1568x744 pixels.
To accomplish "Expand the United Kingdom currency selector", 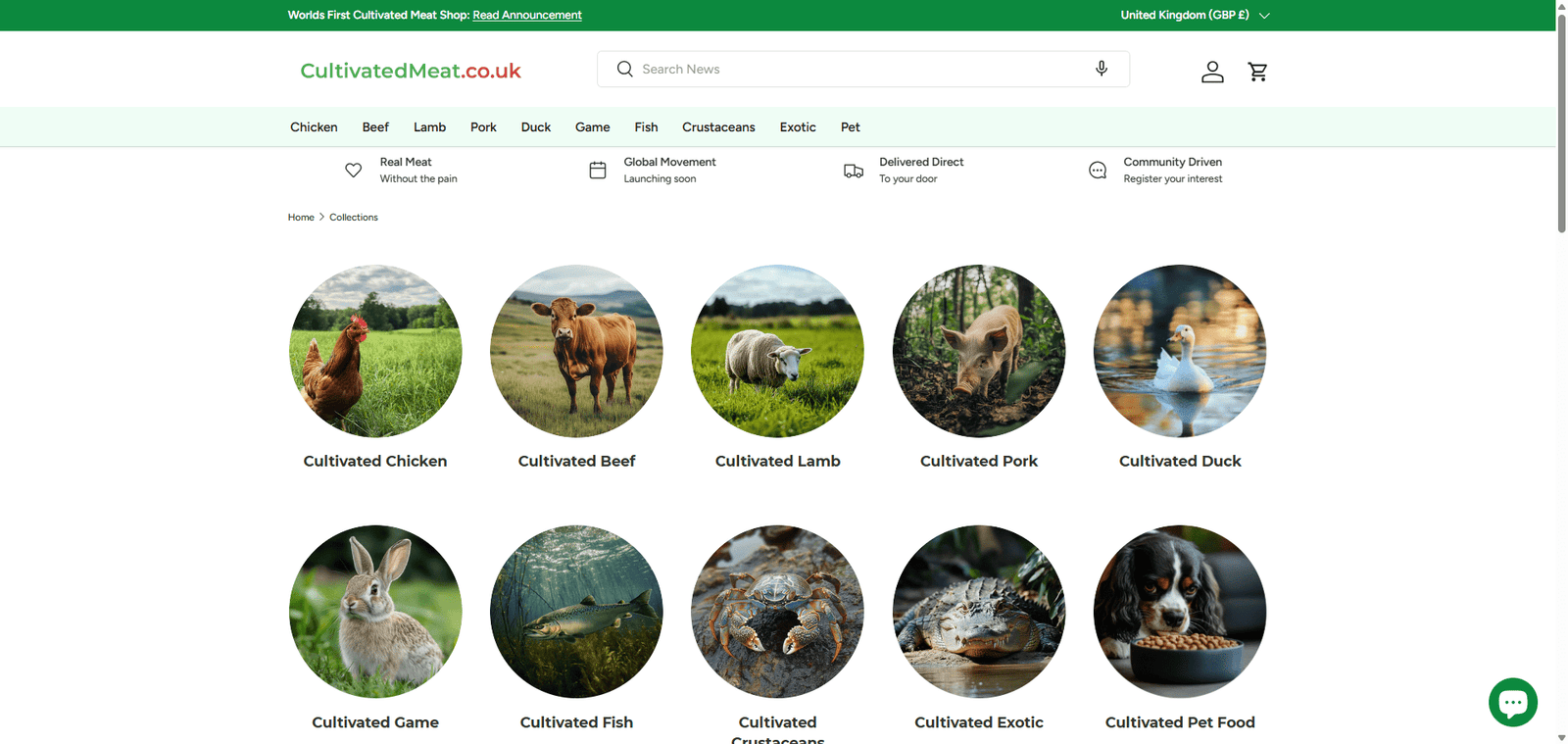I will (1195, 15).
